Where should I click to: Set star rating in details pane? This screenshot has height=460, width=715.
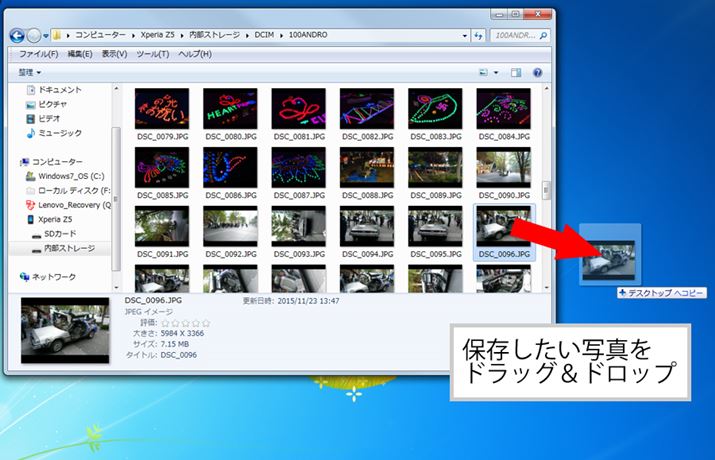click(x=186, y=323)
